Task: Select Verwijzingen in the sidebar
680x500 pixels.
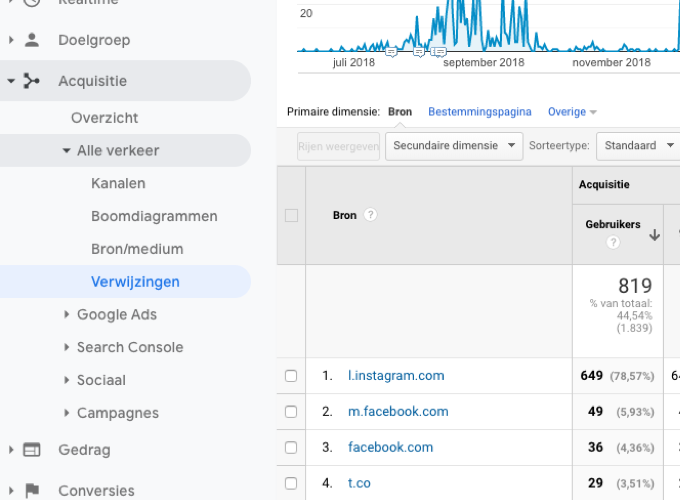Action: [x=135, y=282]
